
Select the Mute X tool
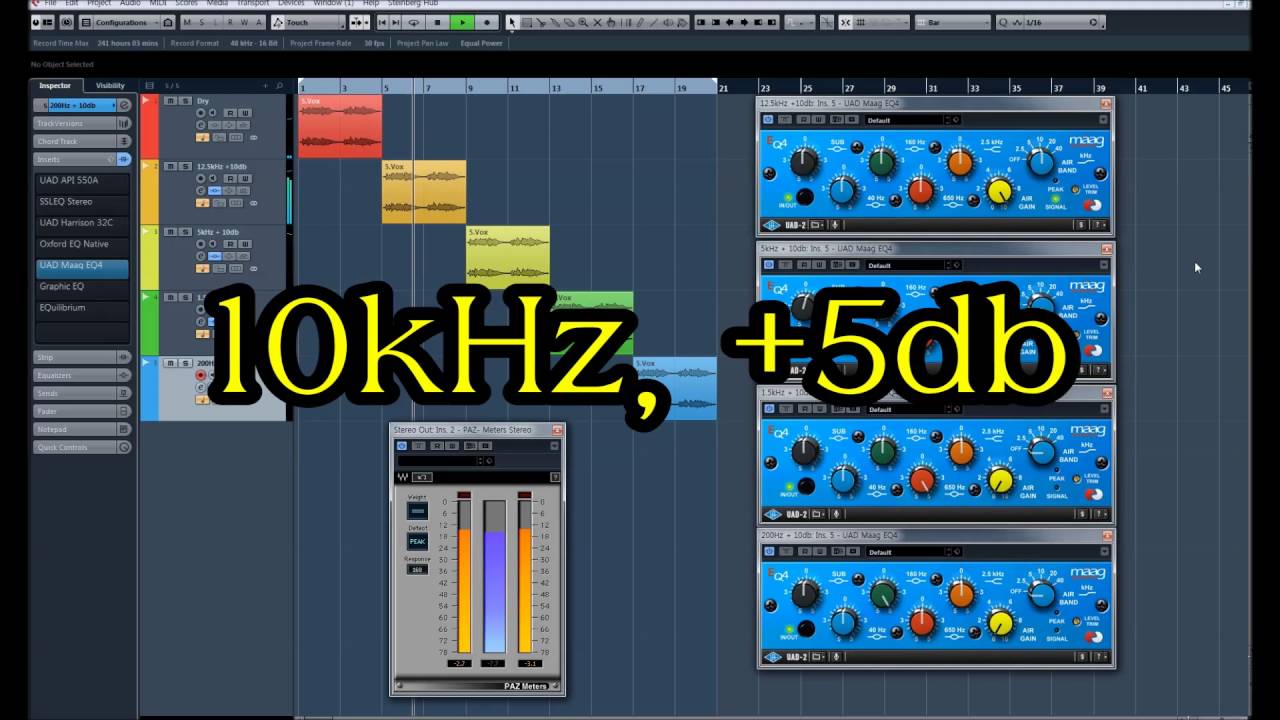tap(597, 22)
